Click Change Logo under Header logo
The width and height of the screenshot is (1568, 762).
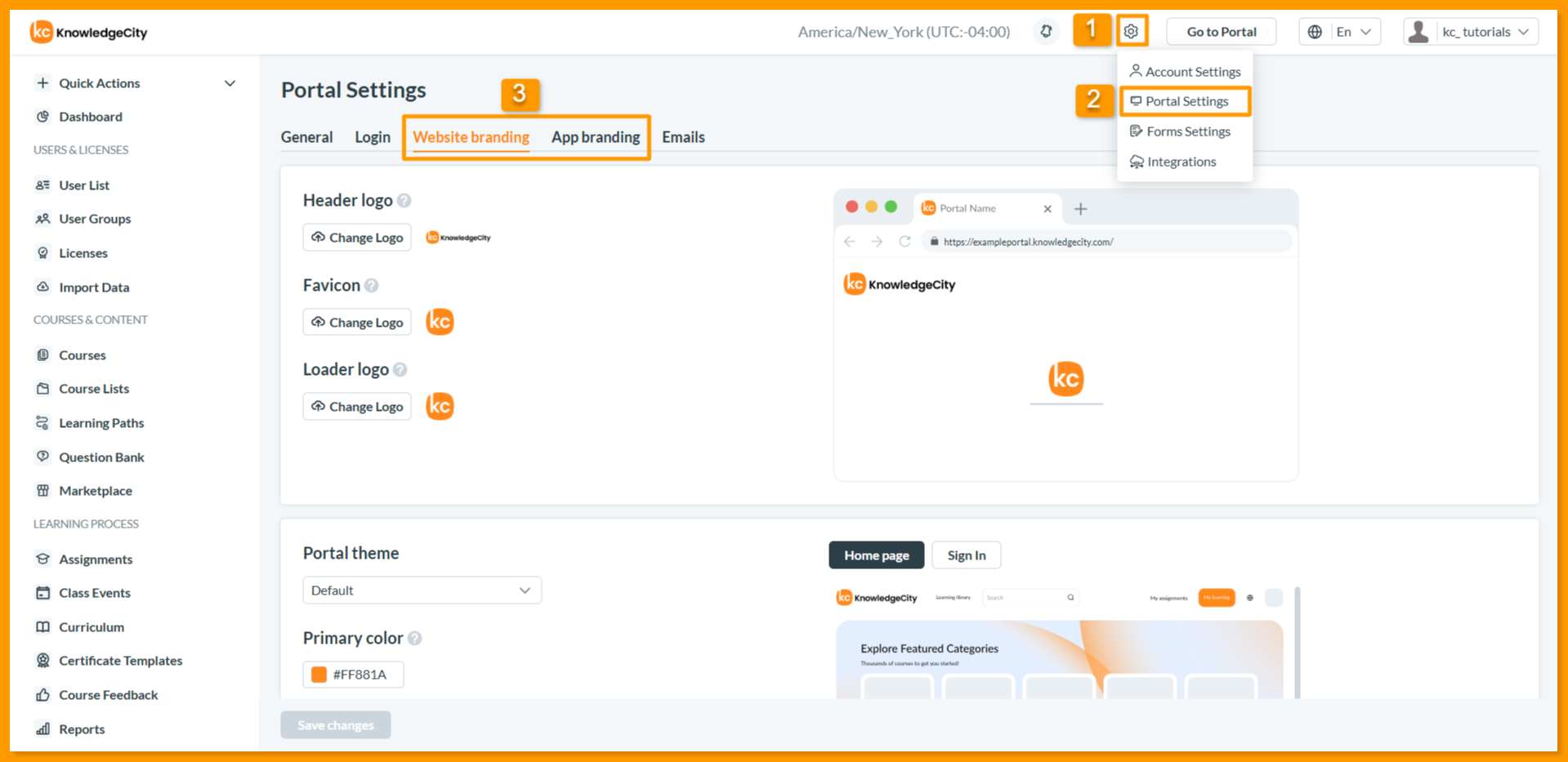click(x=357, y=238)
